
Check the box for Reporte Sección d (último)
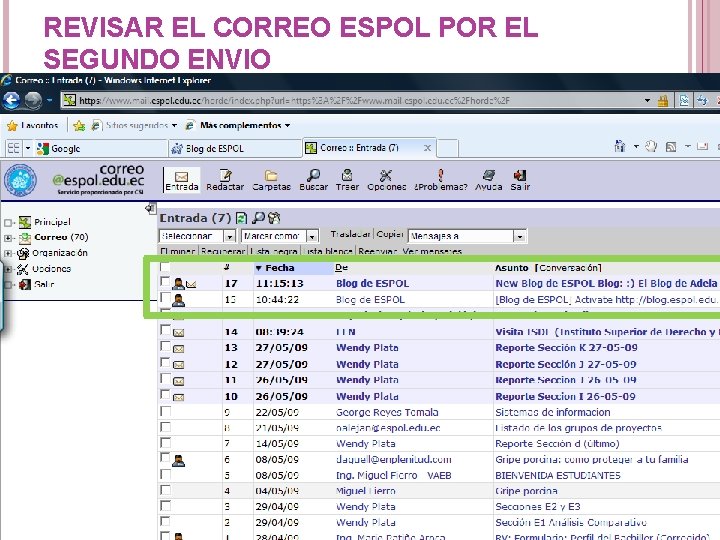pos(165,443)
